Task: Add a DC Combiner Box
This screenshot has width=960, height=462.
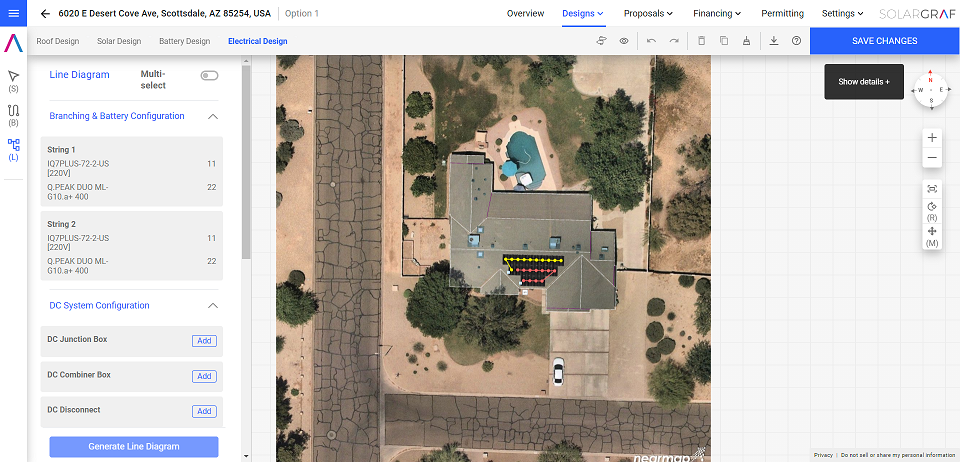Action: click(204, 376)
